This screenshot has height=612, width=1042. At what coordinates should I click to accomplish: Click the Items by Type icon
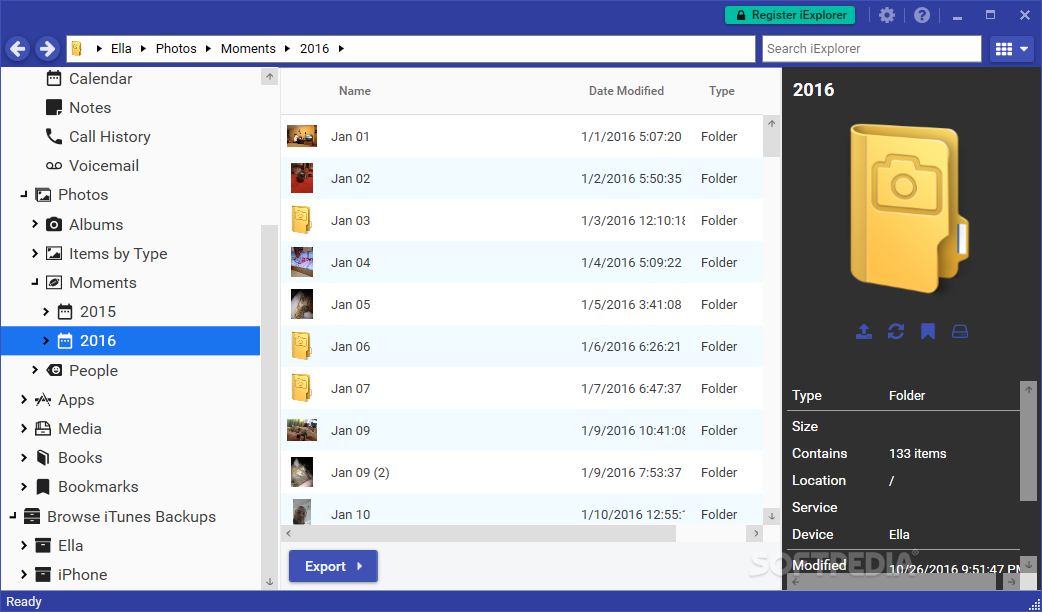[54, 253]
